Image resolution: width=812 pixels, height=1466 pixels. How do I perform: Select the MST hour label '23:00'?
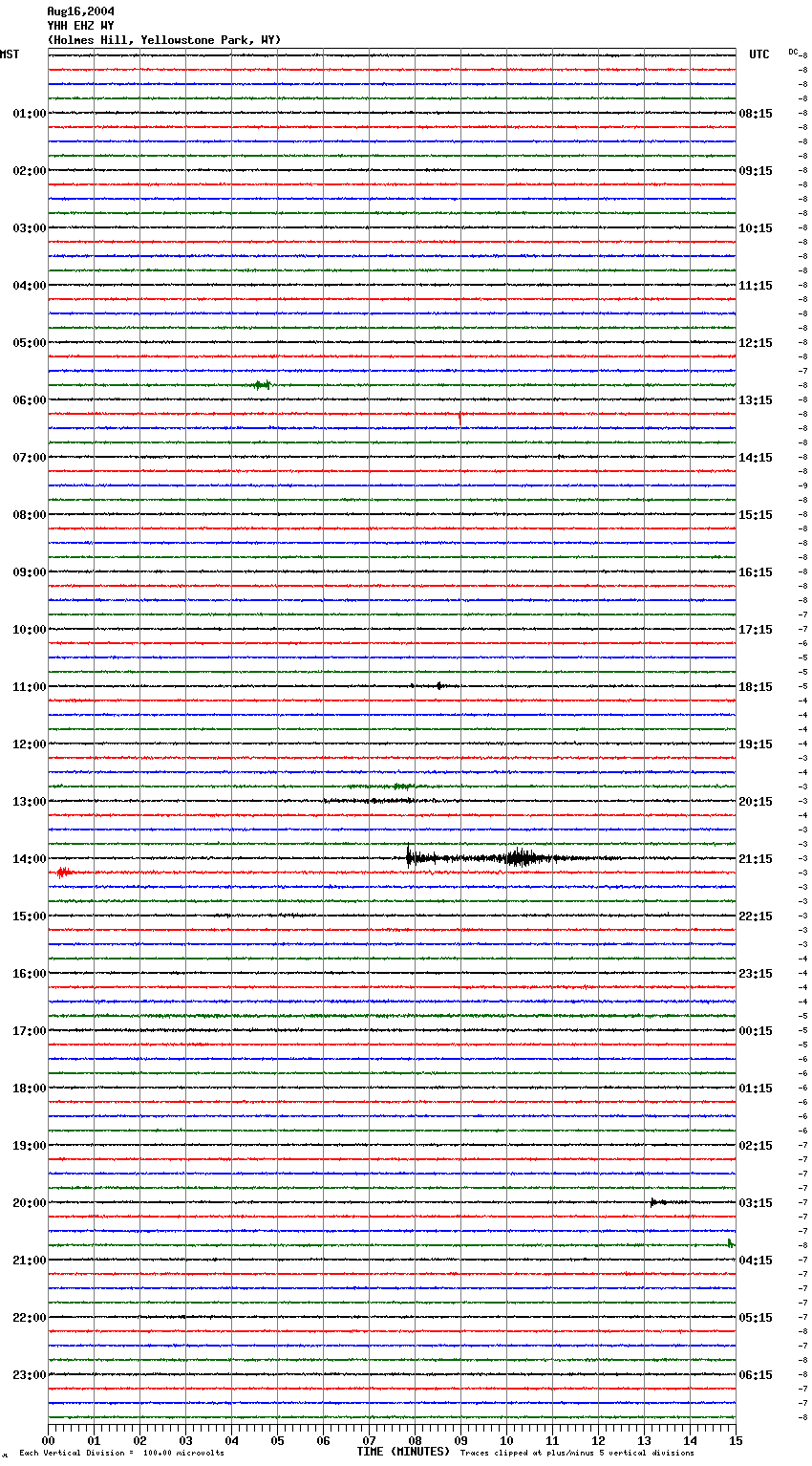tap(30, 1375)
